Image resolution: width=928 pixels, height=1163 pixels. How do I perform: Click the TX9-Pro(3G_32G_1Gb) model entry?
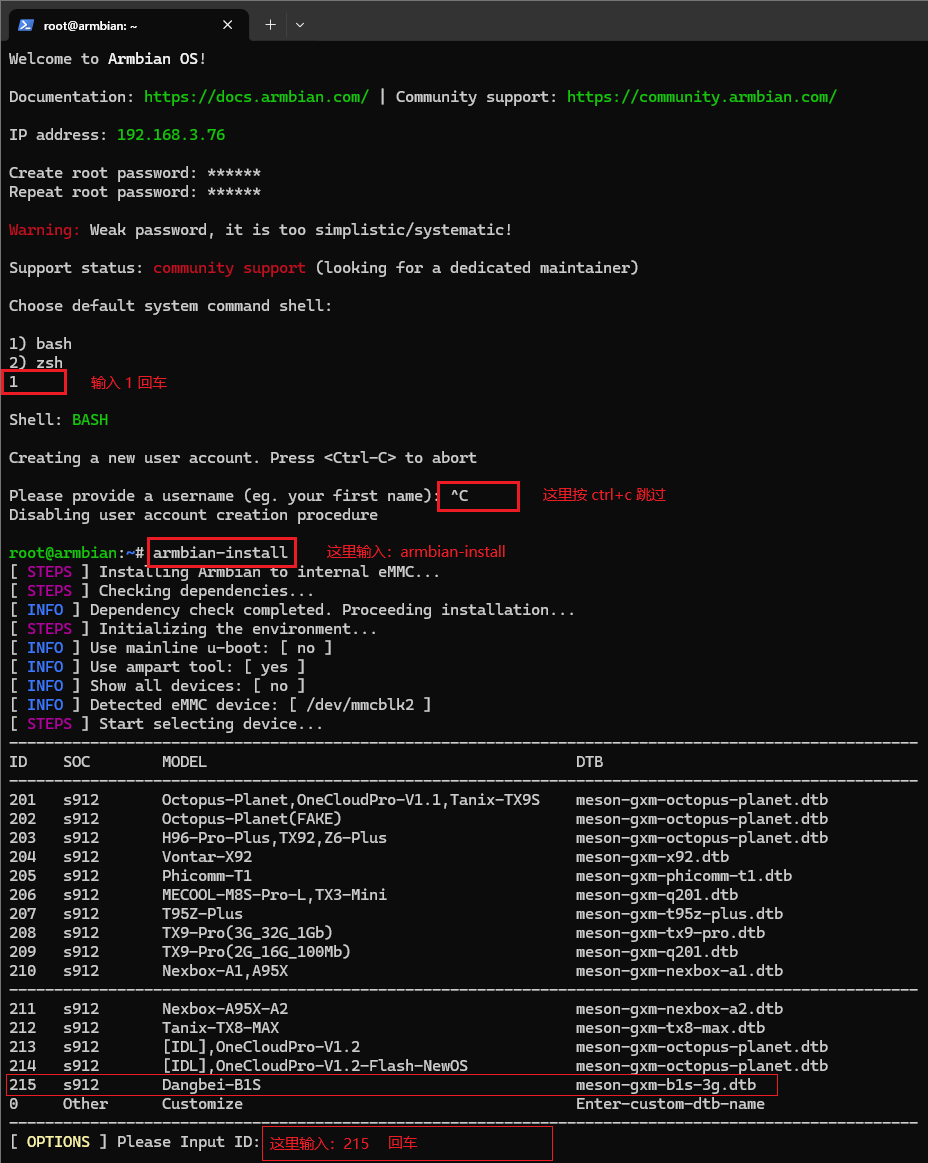pos(247,933)
